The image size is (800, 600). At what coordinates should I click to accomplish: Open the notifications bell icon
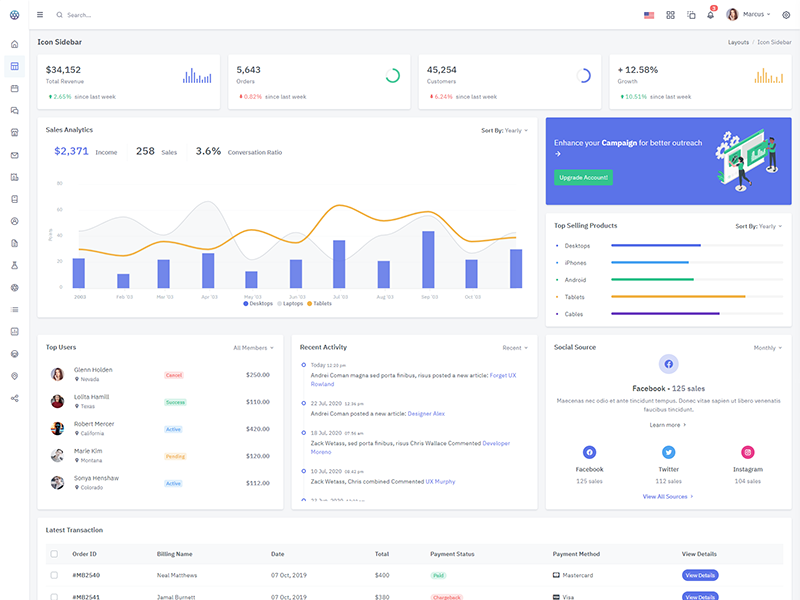(711, 15)
